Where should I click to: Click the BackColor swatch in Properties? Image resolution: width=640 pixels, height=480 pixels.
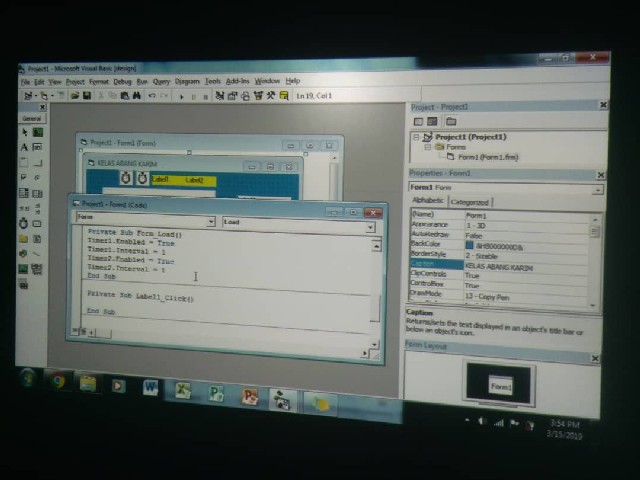click(469, 245)
